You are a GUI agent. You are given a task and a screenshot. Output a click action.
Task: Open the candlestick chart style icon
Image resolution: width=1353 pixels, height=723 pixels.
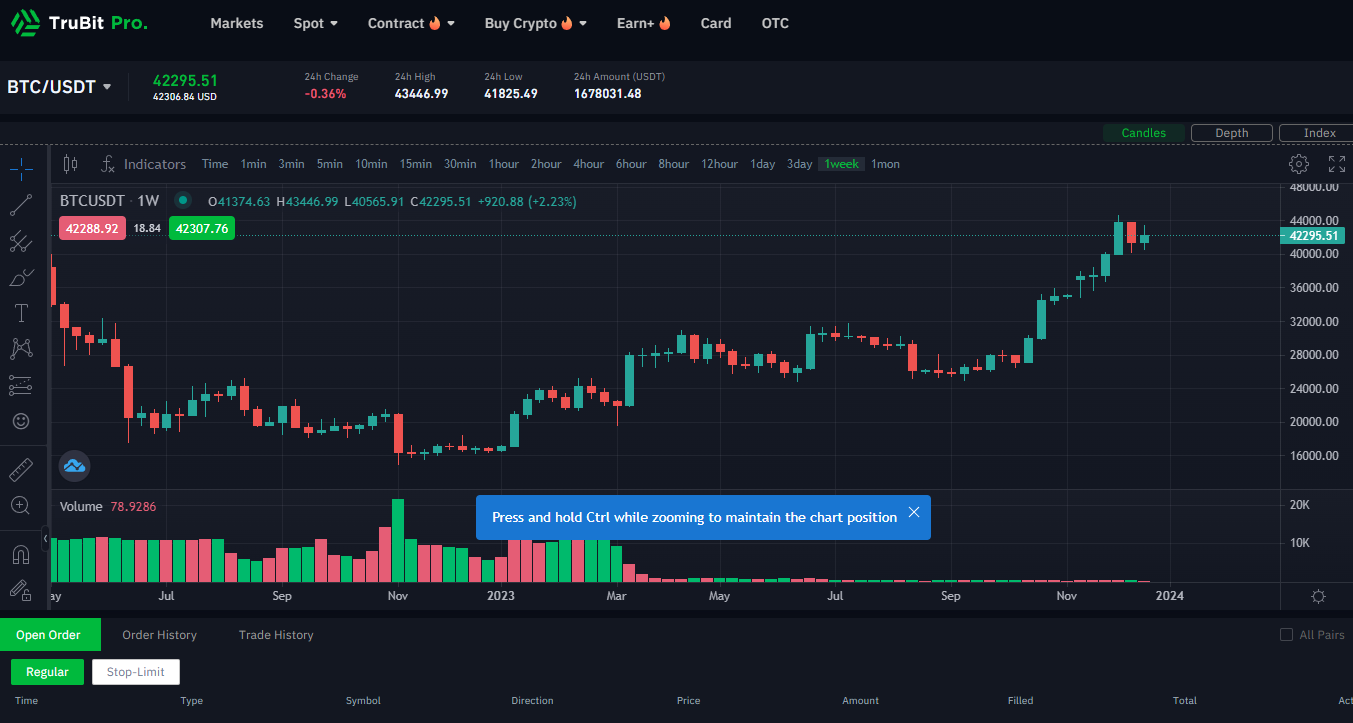click(x=70, y=164)
